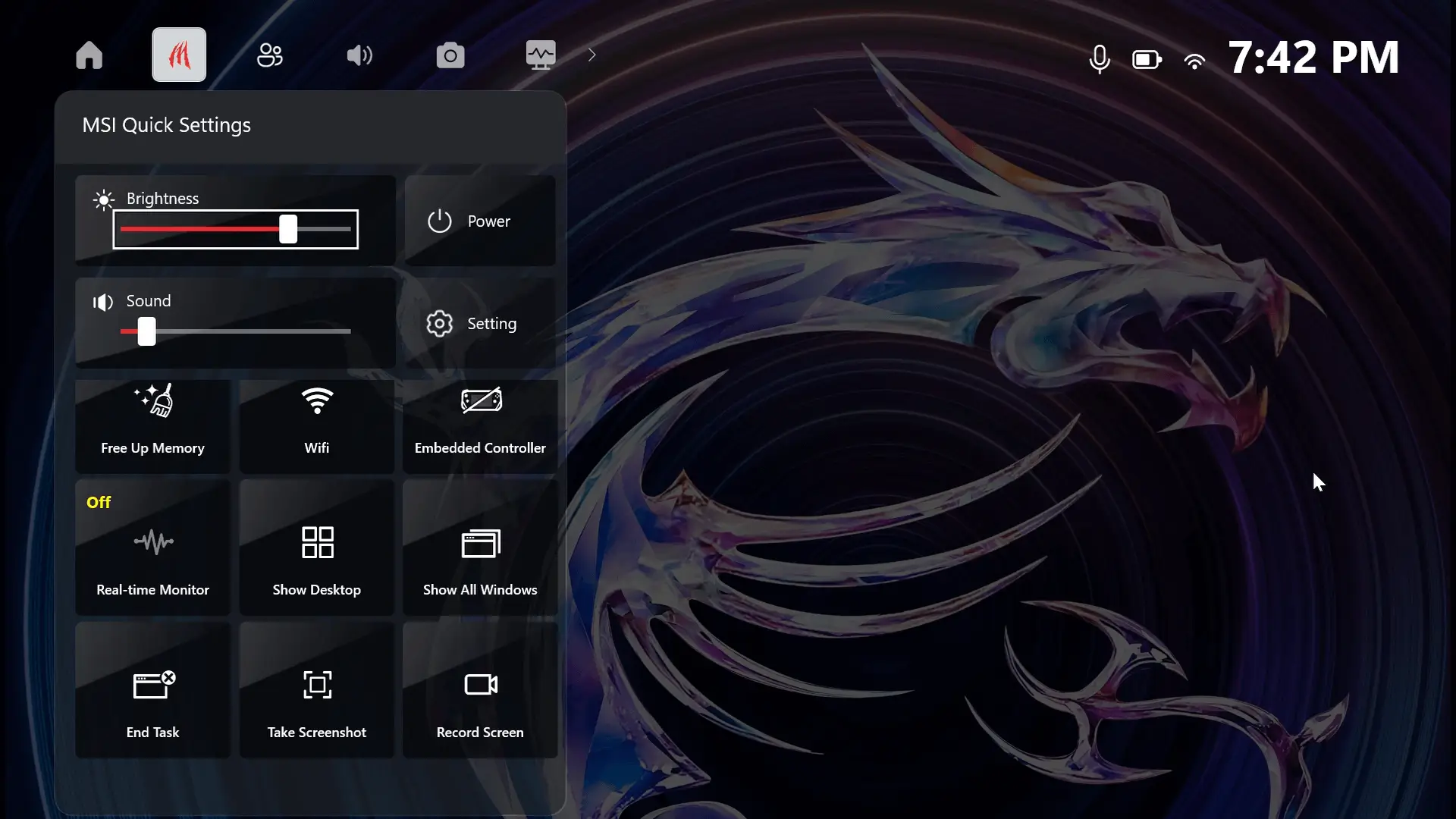Screen dimensions: 1456x819
Task: Click the Show All Windows tile
Action: (480, 548)
